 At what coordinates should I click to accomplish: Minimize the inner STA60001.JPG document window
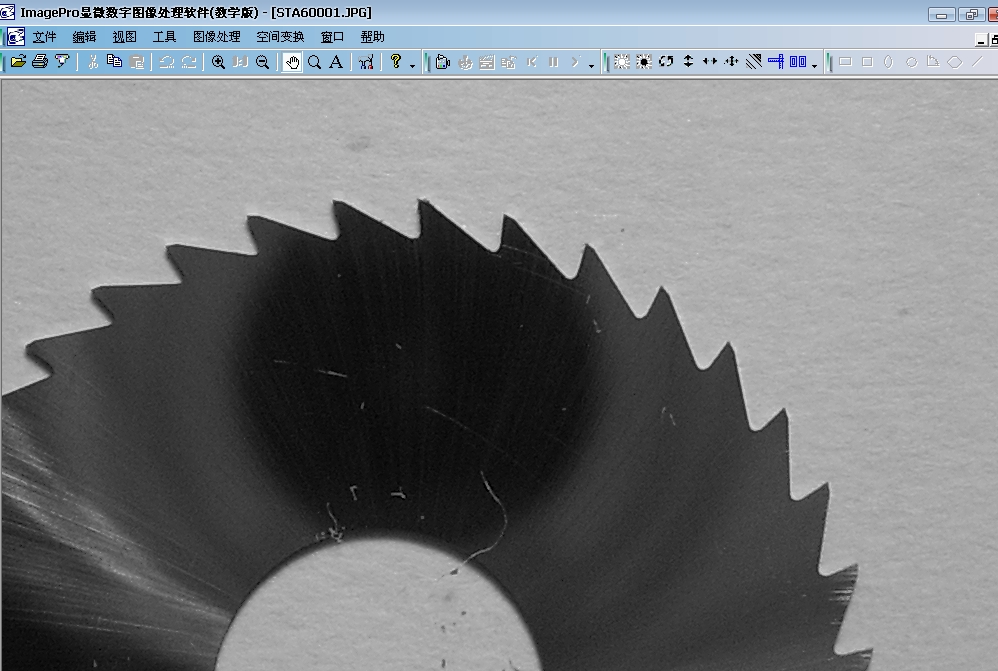click(981, 41)
